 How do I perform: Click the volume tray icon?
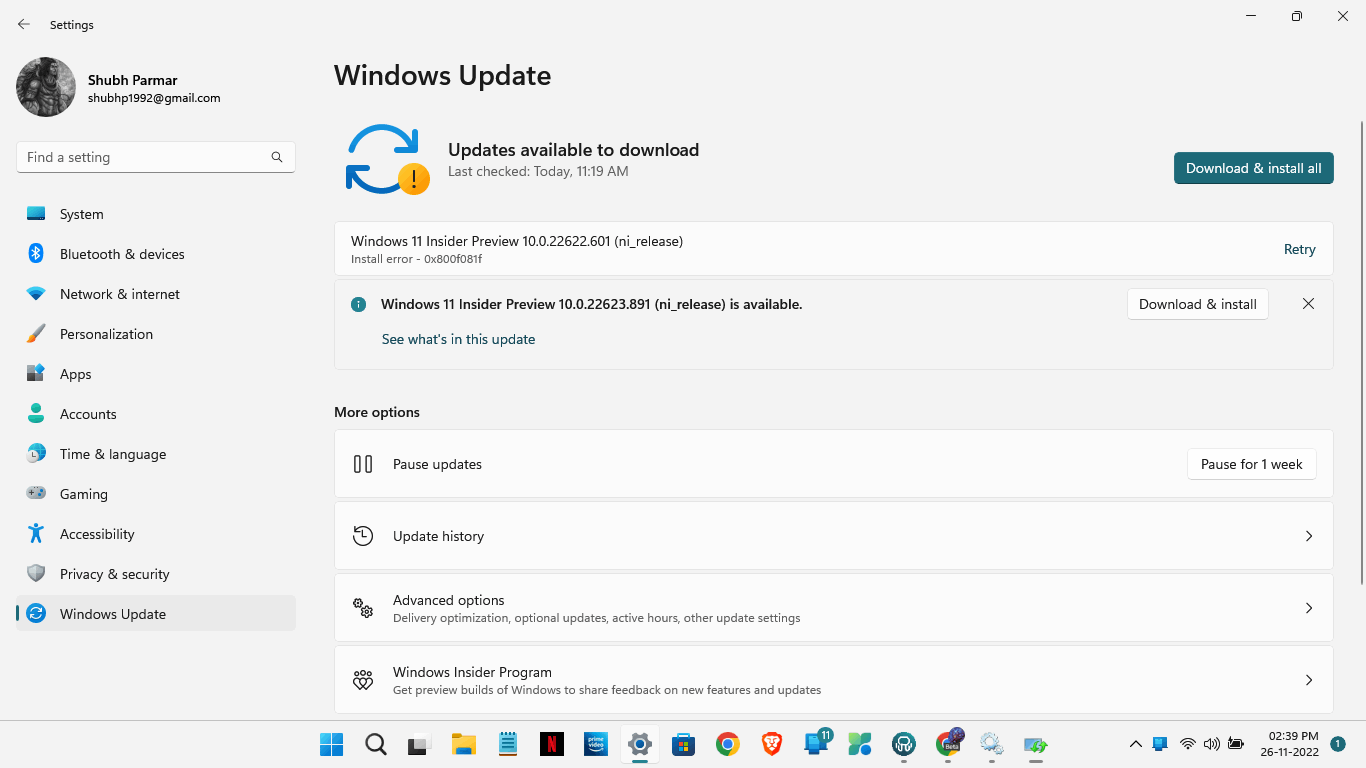[1211, 744]
